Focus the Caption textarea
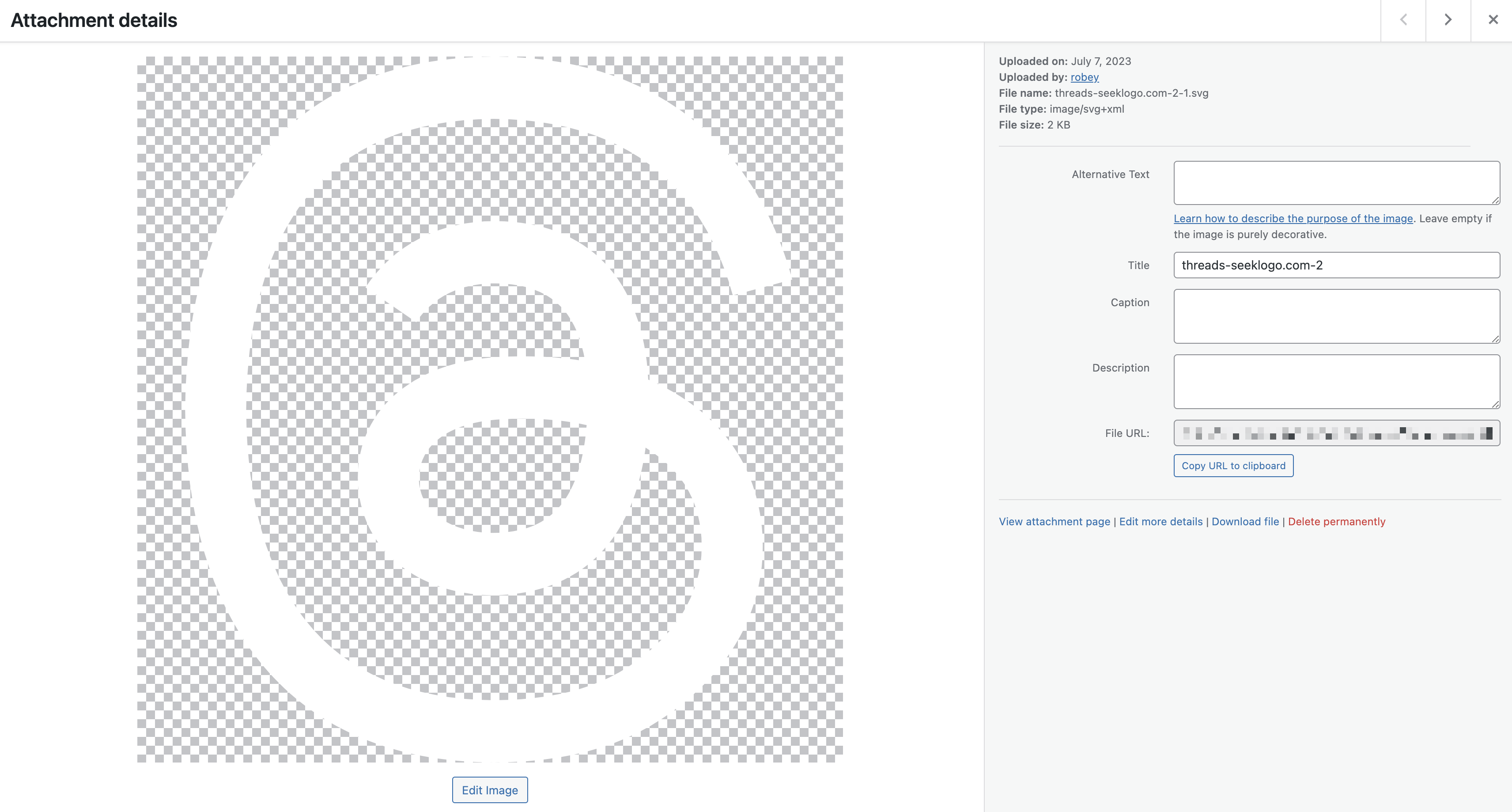Screen dimensions: 1512x812 (1337, 316)
